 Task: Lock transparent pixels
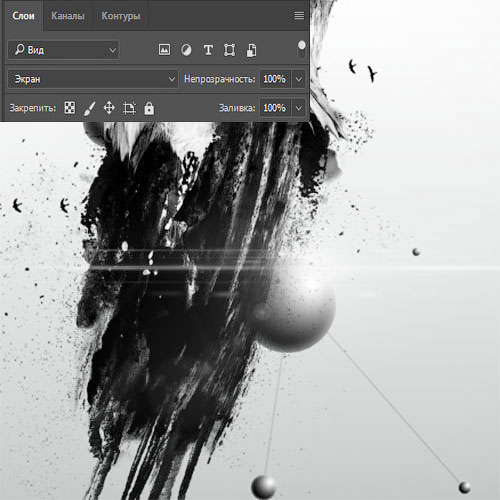(69, 108)
